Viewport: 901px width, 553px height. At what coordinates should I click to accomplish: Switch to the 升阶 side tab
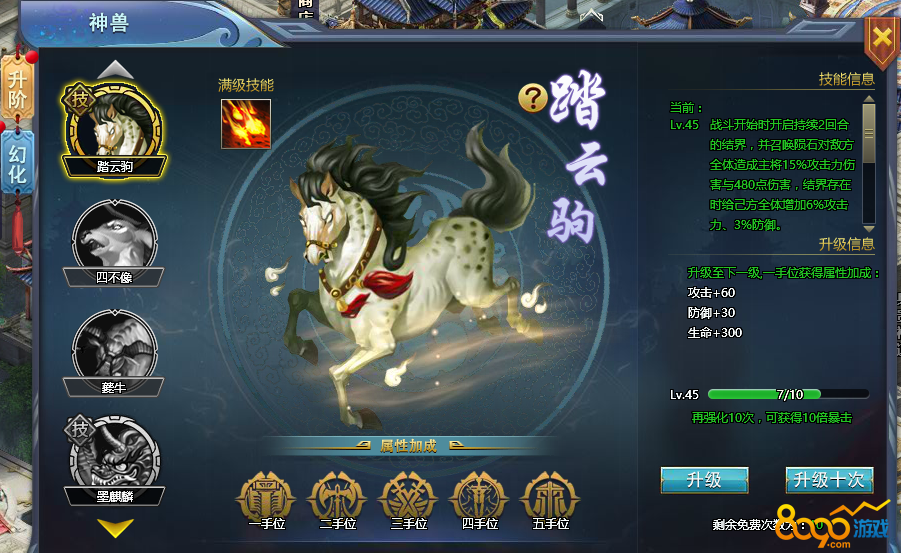pyautogui.click(x=18, y=89)
